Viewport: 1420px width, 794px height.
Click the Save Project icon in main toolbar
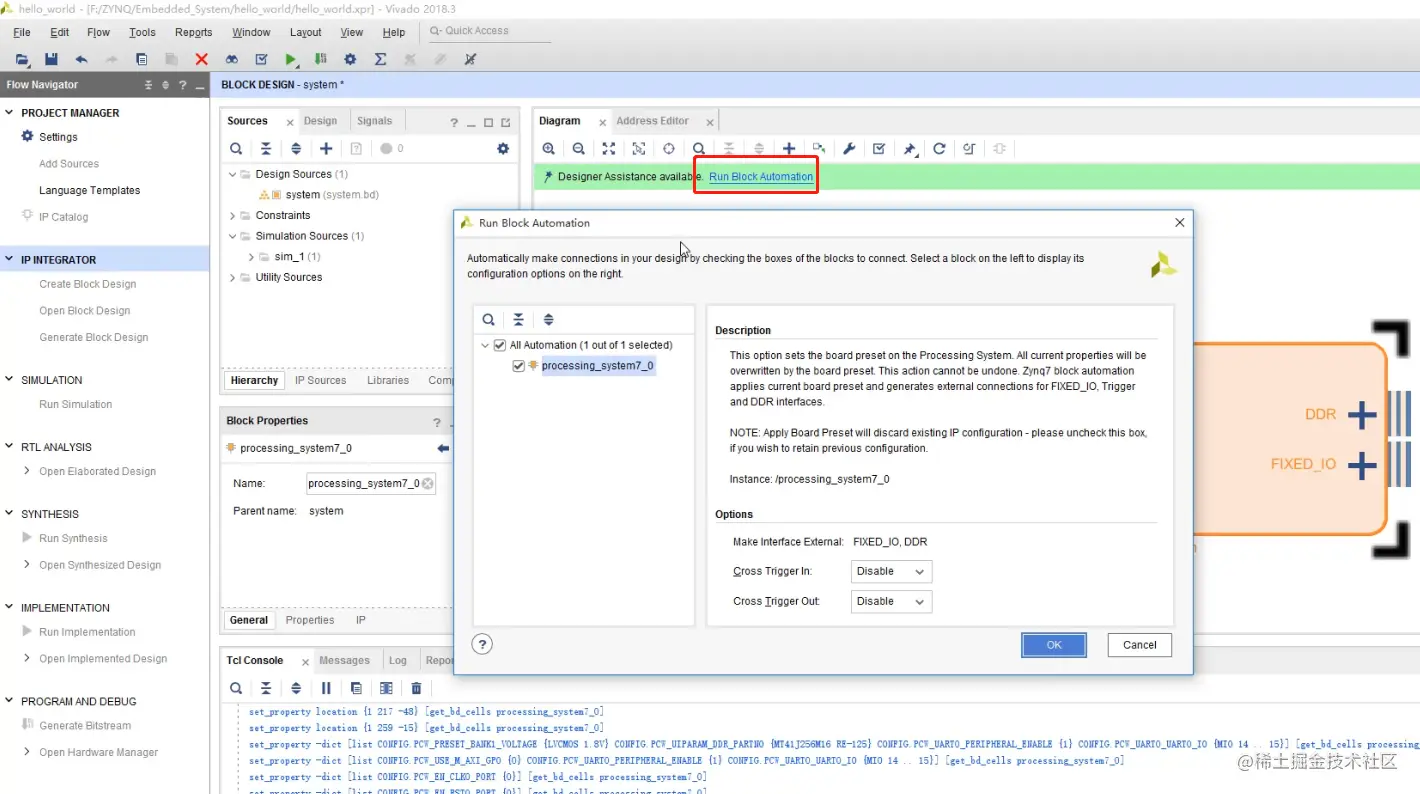pos(51,59)
